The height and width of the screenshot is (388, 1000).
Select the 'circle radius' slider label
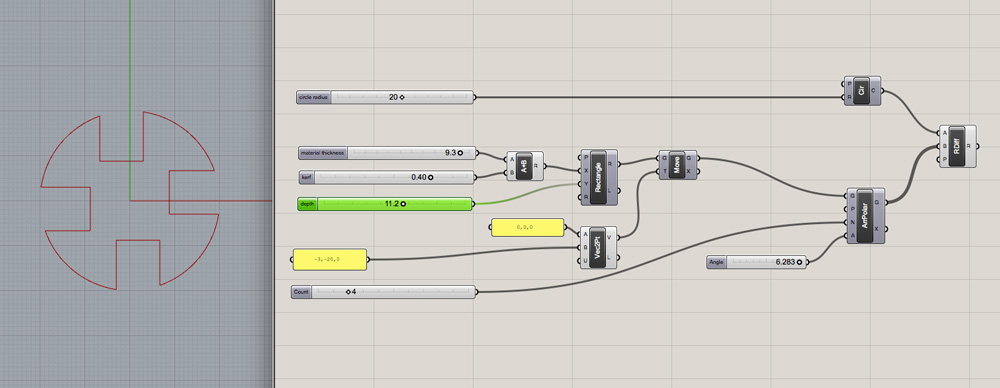point(314,97)
